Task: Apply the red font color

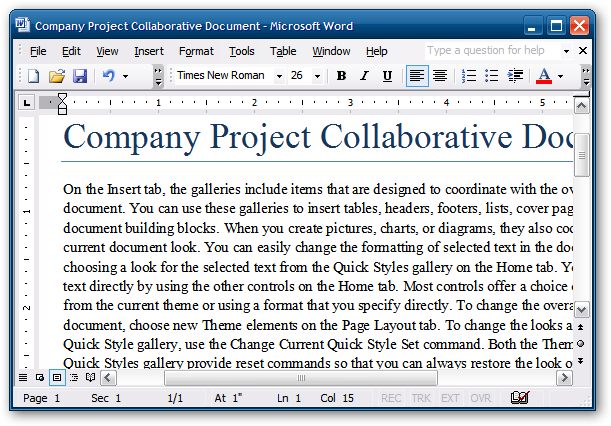Action: point(543,76)
